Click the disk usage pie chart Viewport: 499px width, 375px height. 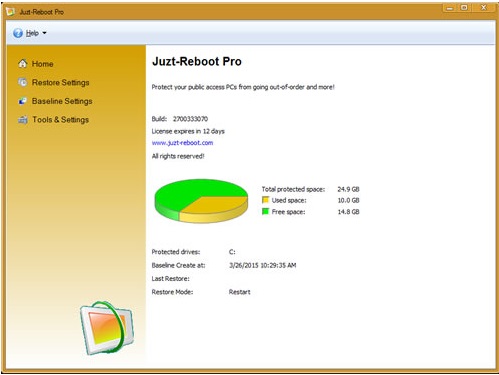coord(201,201)
